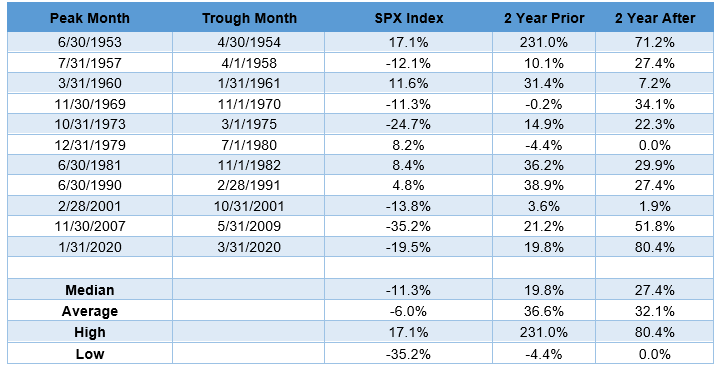Click the 12/31/1979 peak month cell
The height and width of the screenshot is (369, 717).
coord(90,145)
